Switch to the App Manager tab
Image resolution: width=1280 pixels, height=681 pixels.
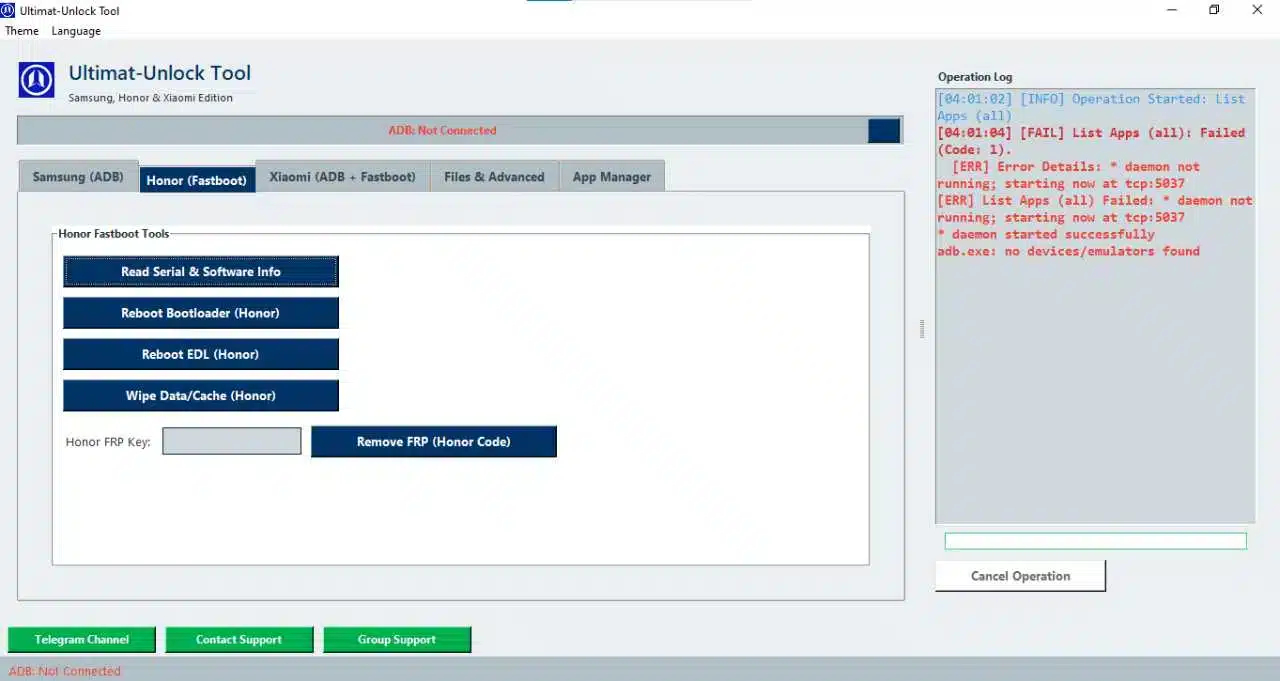pyautogui.click(x=611, y=177)
